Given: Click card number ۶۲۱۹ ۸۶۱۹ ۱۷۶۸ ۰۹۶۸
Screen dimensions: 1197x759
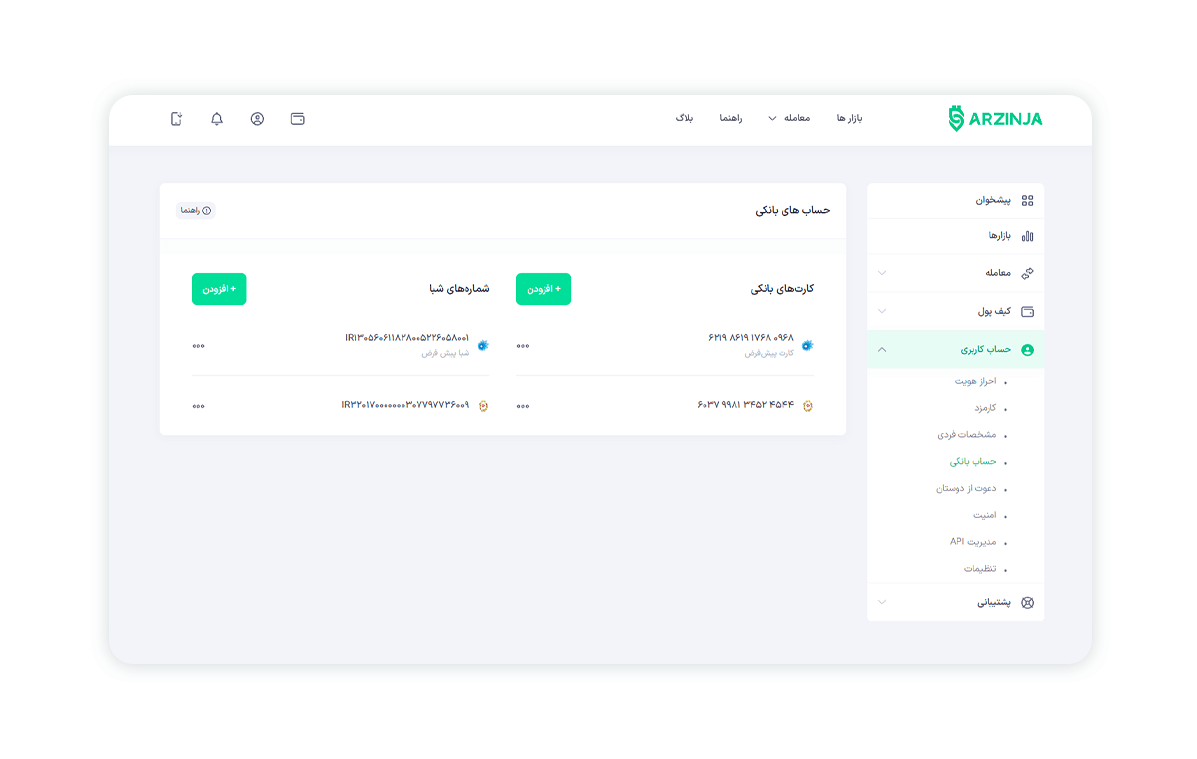Looking at the screenshot, I should click(x=750, y=338).
